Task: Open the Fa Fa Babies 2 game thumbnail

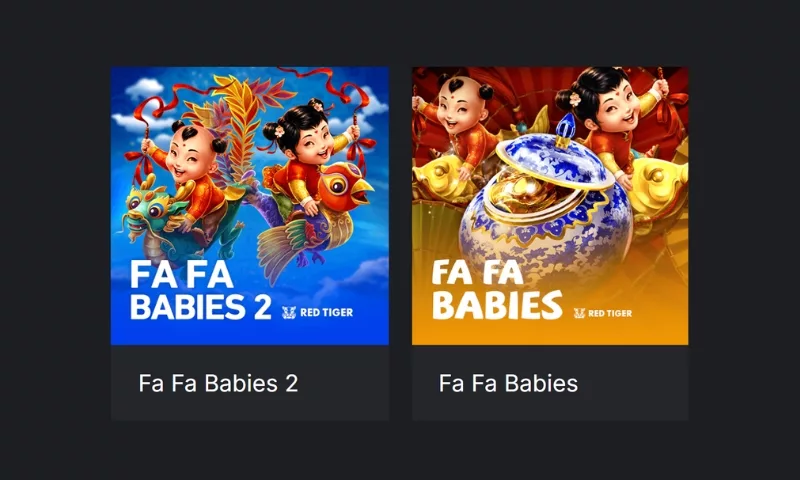Action: (x=250, y=206)
